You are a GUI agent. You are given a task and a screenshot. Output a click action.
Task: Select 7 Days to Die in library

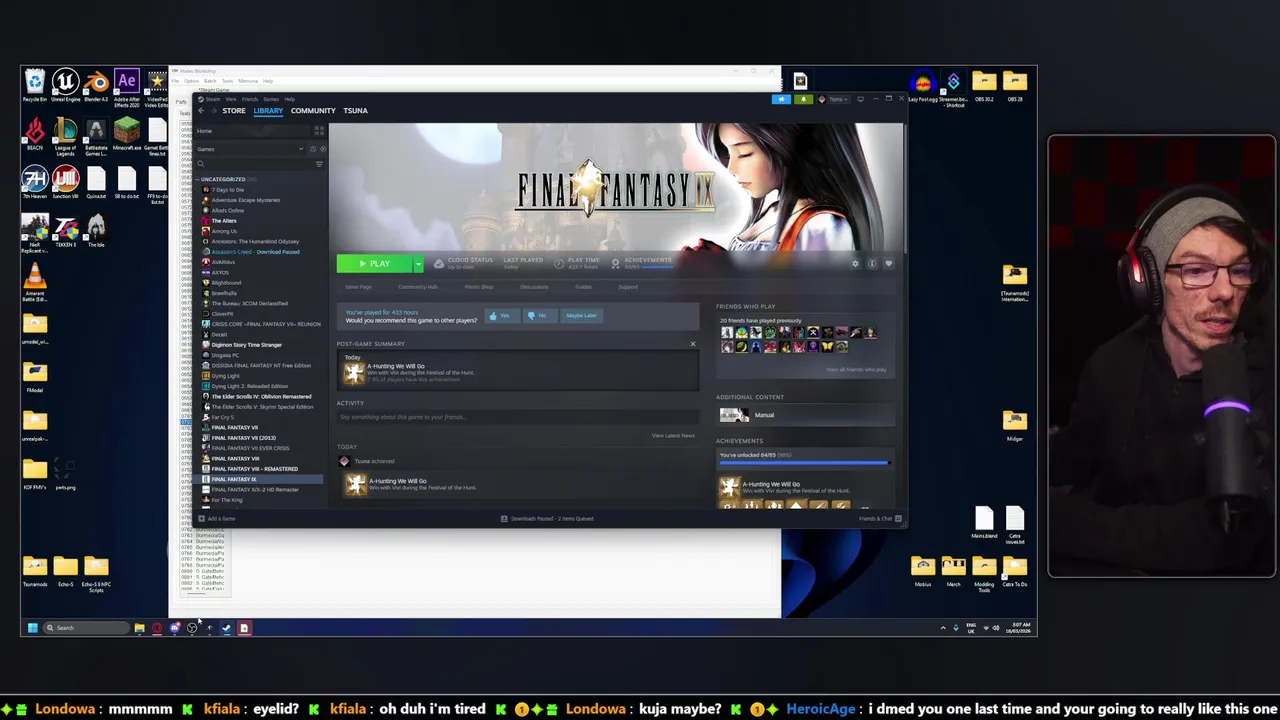[227, 190]
